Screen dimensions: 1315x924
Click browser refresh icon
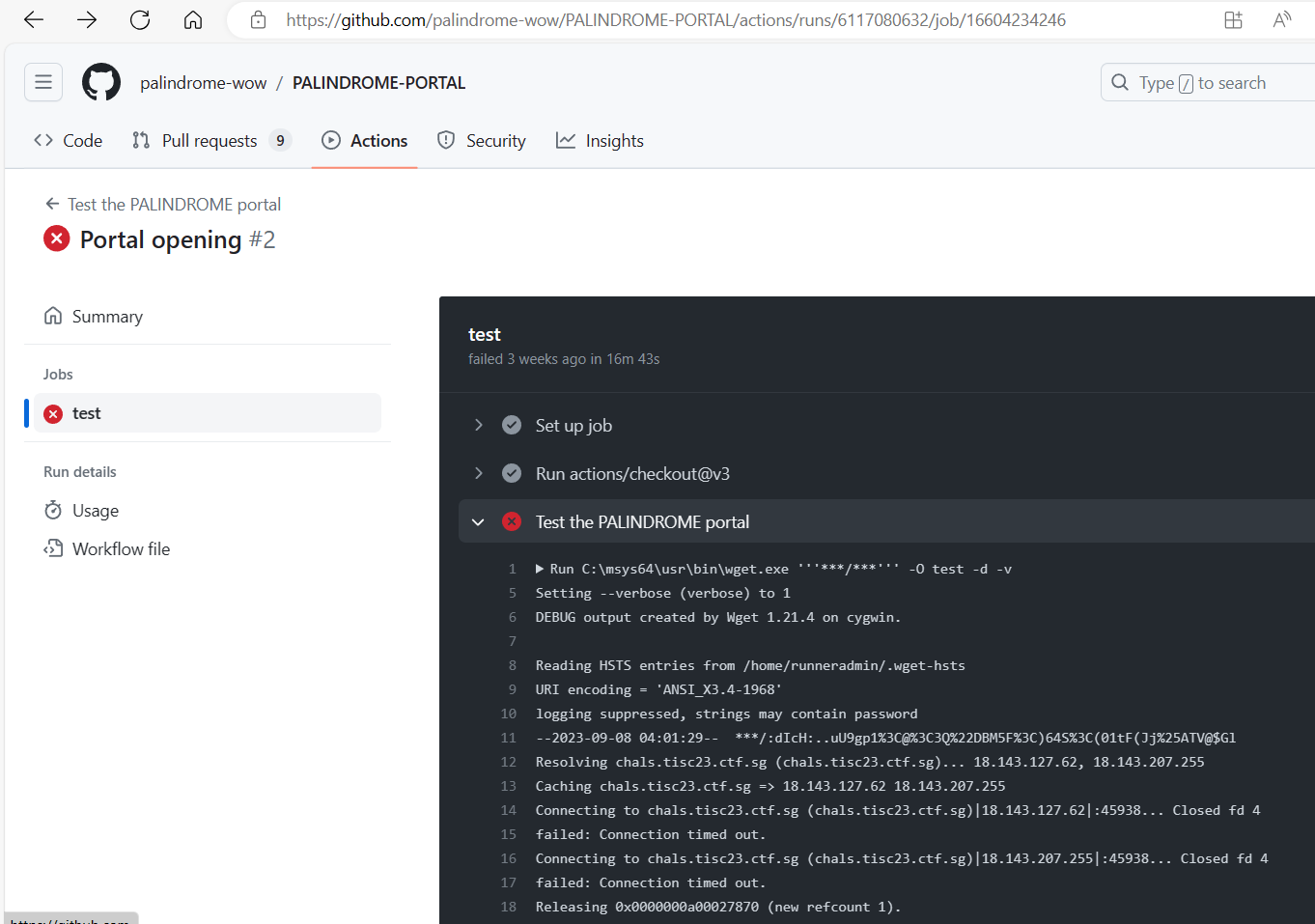click(x=140, y=20)
